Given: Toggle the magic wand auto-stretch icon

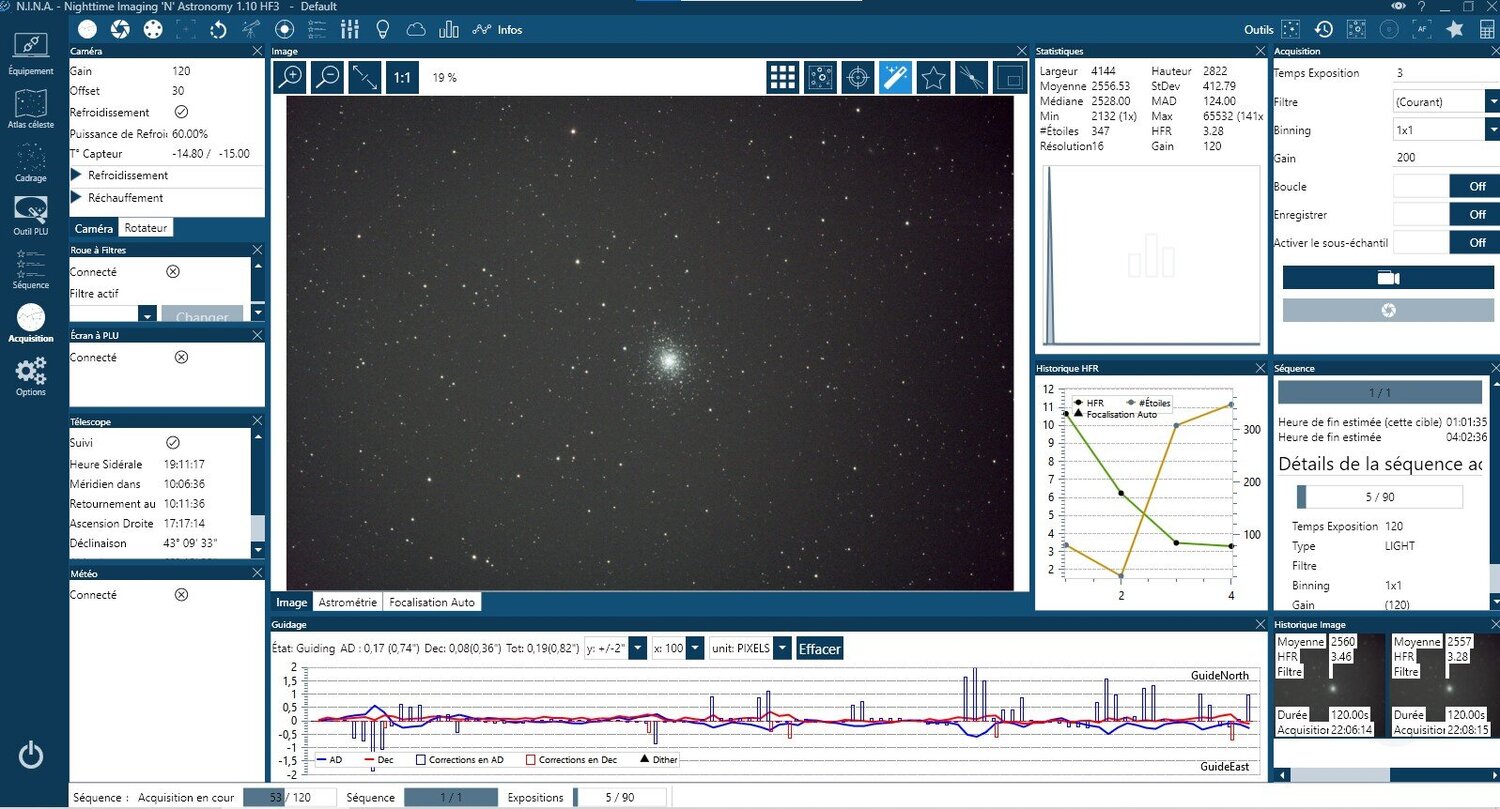Looking at the screenshot, I should pos(895,77).
